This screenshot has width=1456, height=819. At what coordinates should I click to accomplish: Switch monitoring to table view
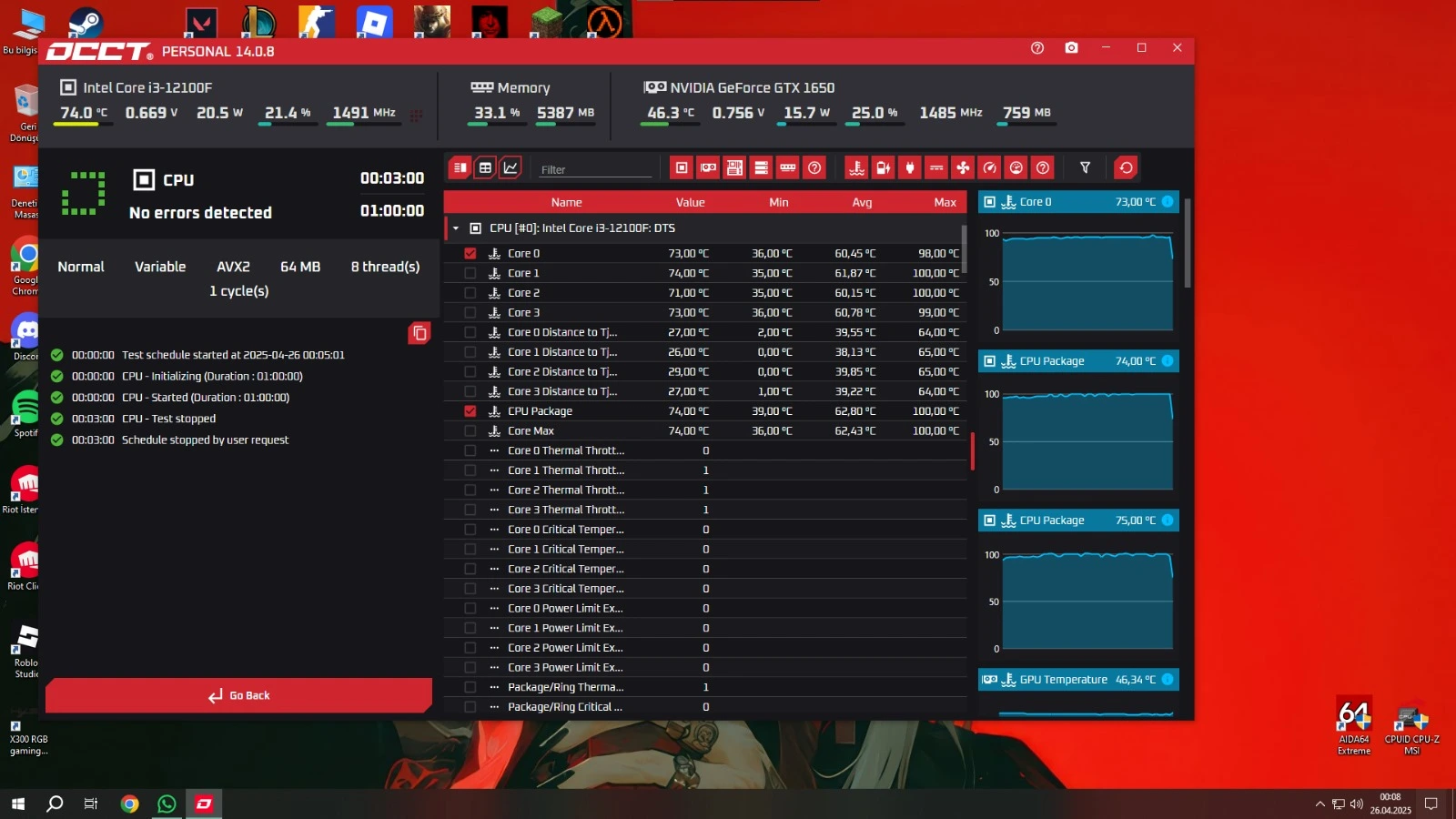tap(486, 167)
